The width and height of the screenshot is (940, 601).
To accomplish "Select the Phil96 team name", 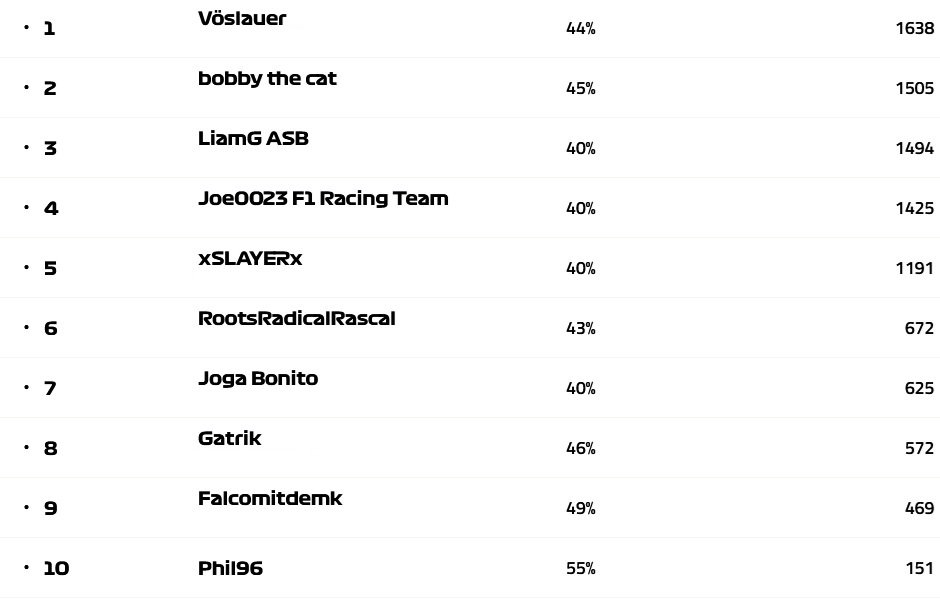I will click(230, 569).
